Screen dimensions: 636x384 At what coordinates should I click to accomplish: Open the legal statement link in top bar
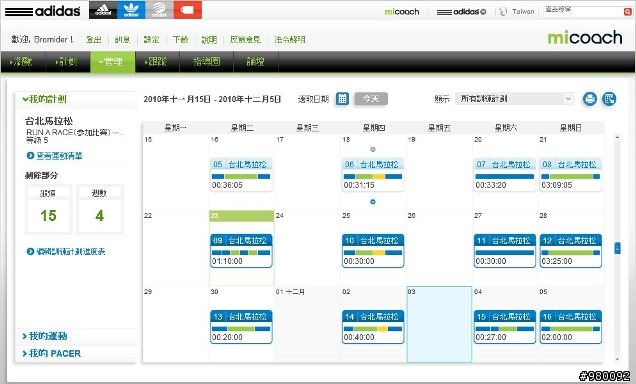coord(290,39)
